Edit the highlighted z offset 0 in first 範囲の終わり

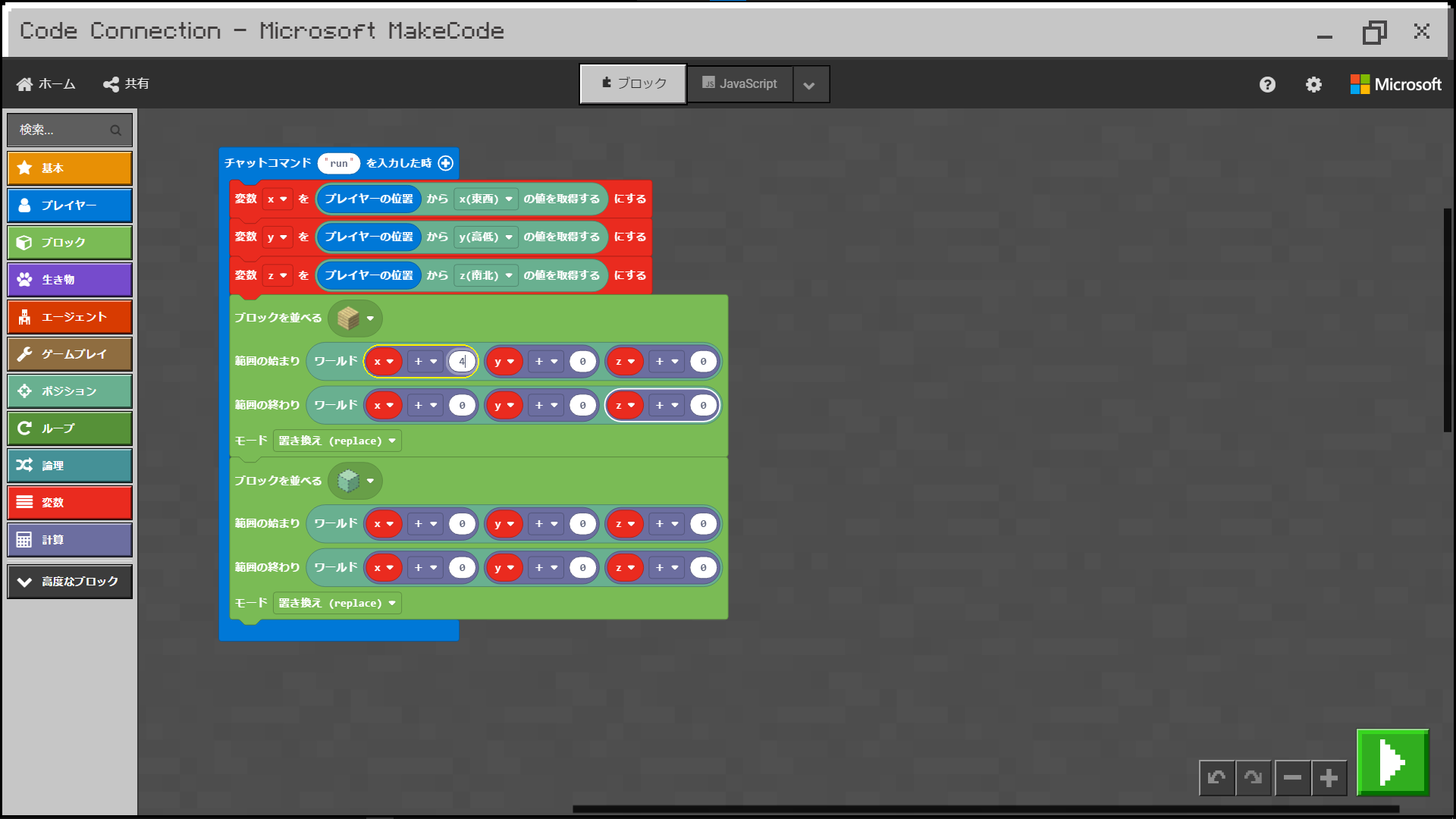pos(703,406)
